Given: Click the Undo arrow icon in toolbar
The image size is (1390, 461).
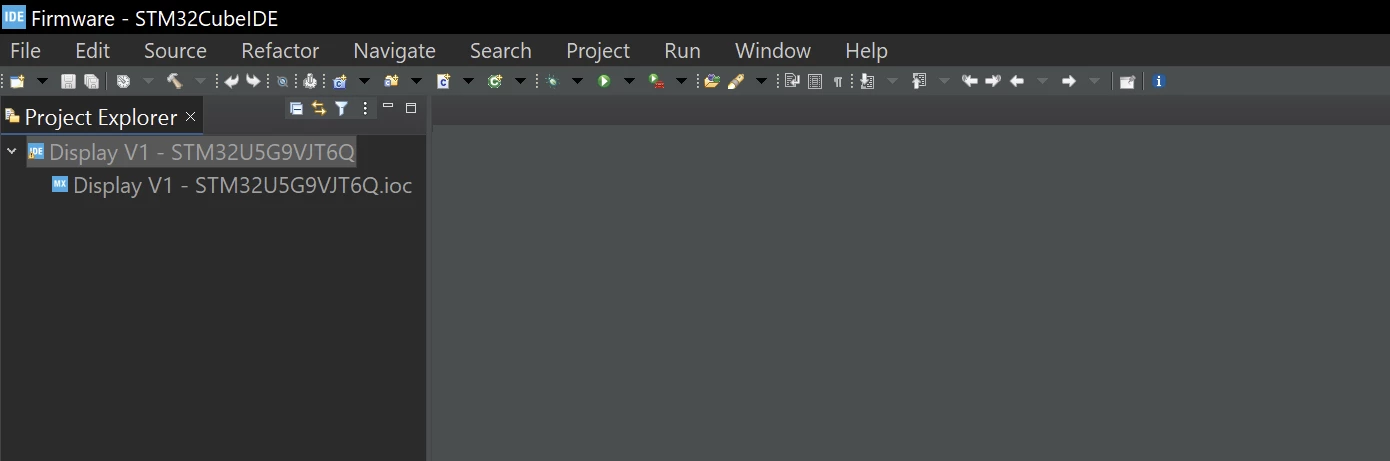Looking at the screenshot, I should coord(231,81).
